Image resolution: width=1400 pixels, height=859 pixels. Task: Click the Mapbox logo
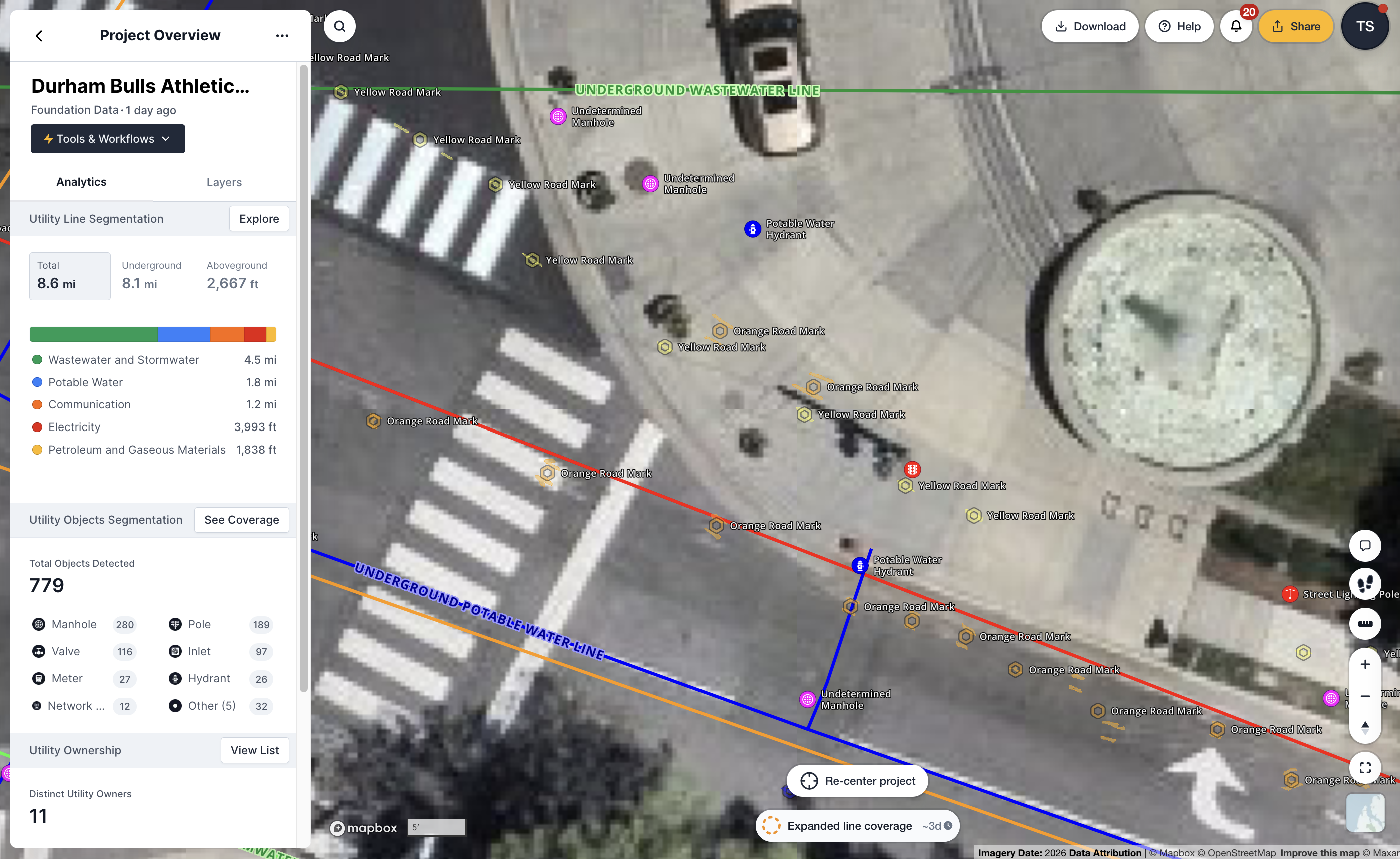[x=364, y=828]
